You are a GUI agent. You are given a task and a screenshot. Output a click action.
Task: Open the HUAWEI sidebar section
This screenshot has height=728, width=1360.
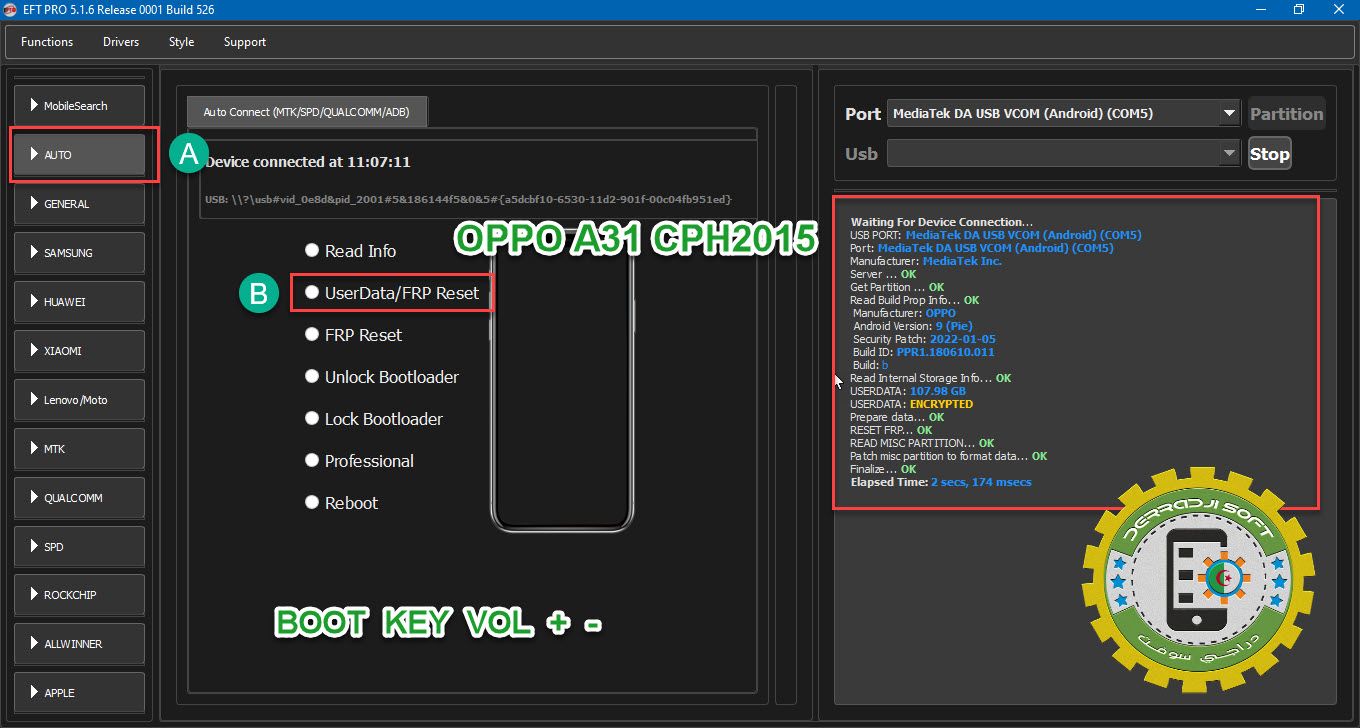tap(80, 301)
